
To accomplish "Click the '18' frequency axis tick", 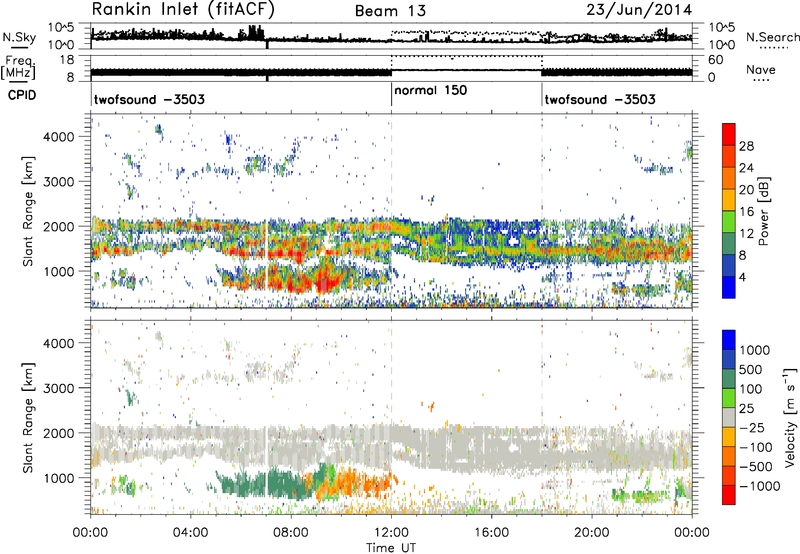I will pos(66,60).
